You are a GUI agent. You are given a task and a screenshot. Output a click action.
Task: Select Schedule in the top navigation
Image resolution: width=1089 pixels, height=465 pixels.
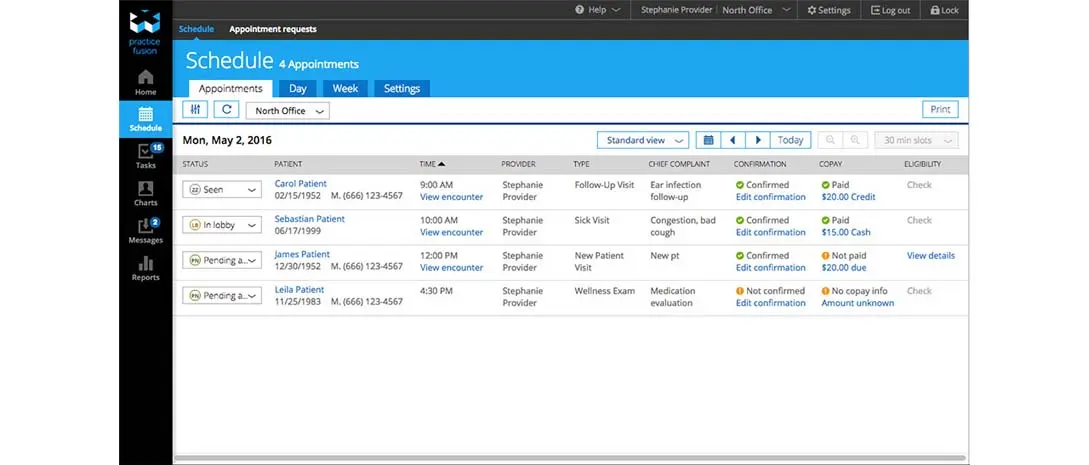[197, 29]
